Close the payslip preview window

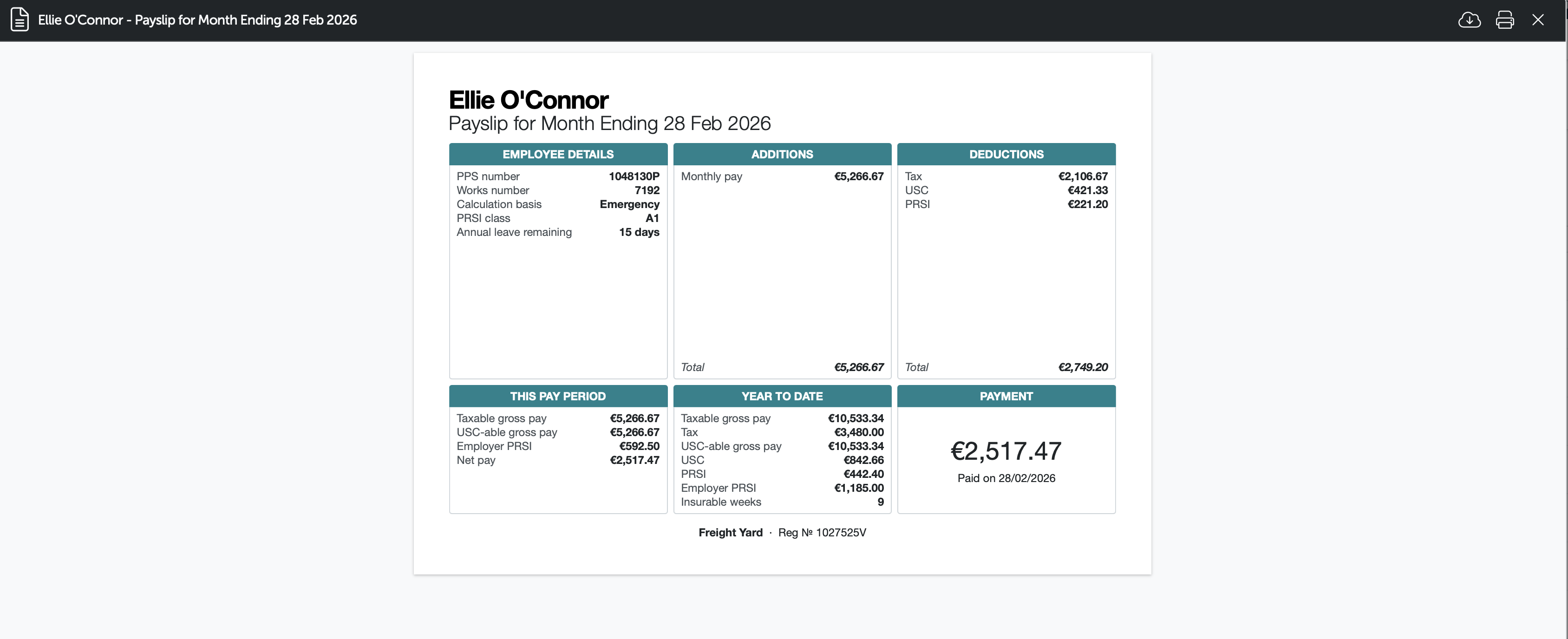[x=1537, y=20]
